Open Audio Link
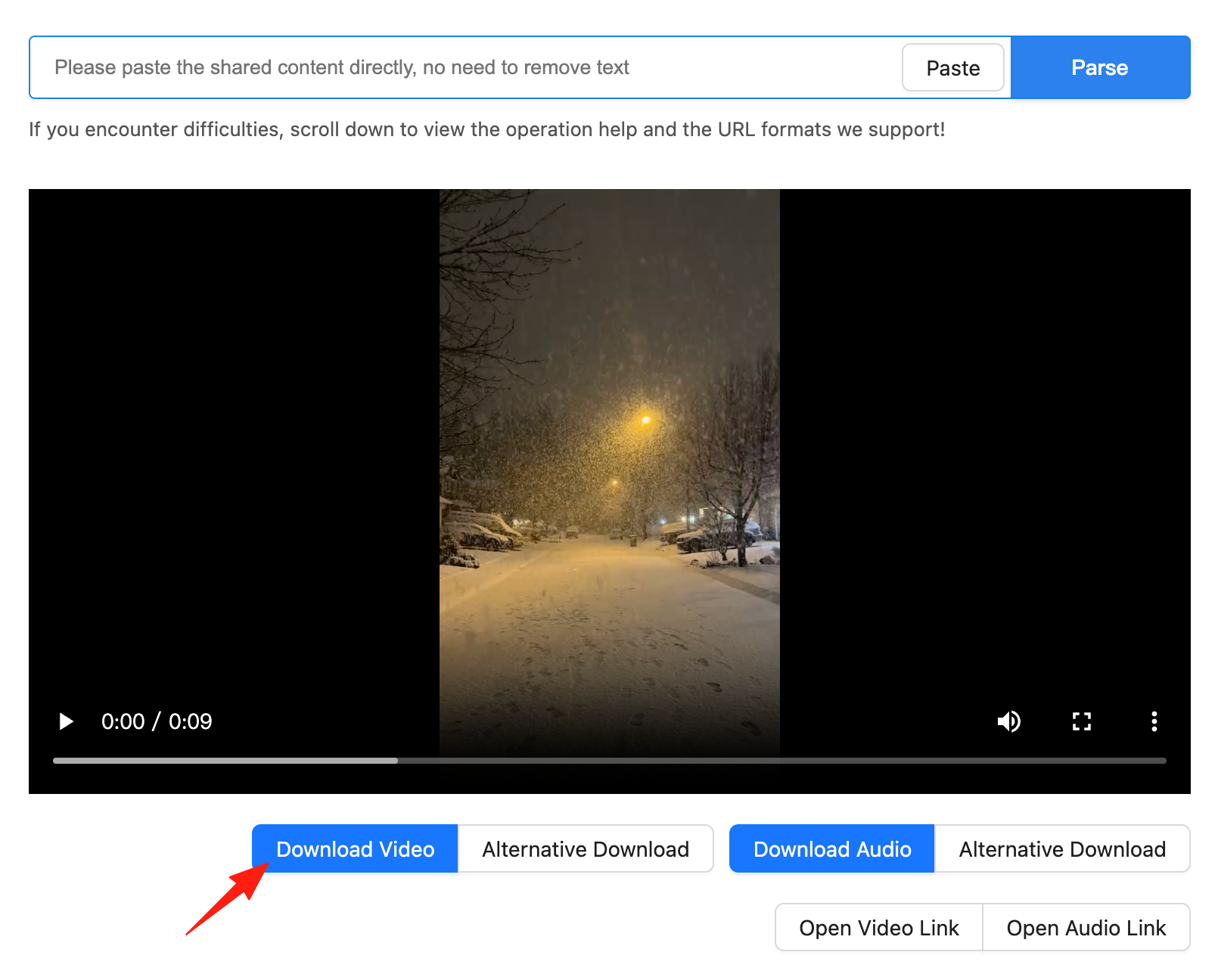1218x980 pixels. click(1086, 928)
